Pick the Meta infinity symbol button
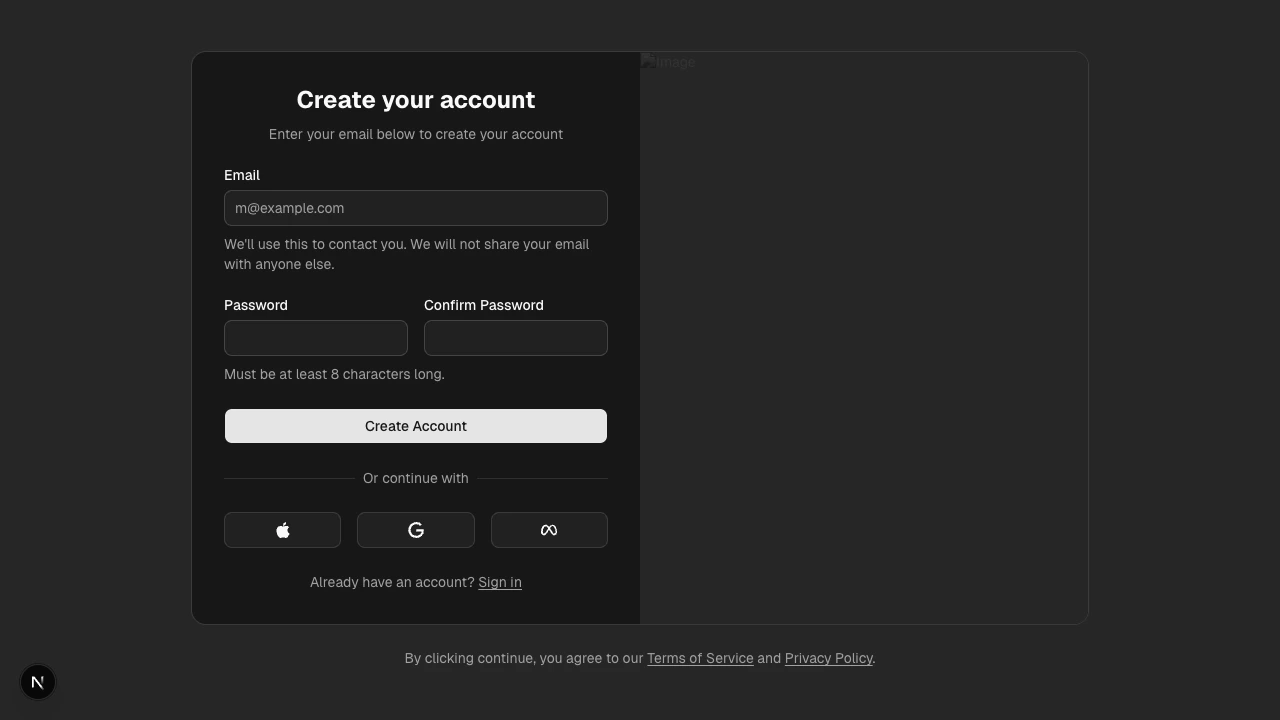The height and width of the screenshot is (720, 1280). click(x=549, y=529)
